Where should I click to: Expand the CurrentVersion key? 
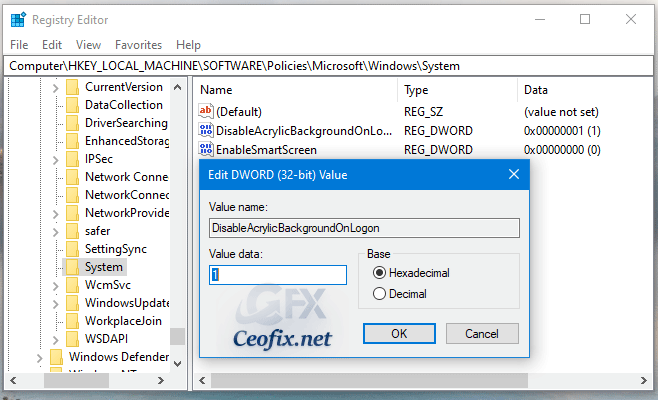pos(55,88)
